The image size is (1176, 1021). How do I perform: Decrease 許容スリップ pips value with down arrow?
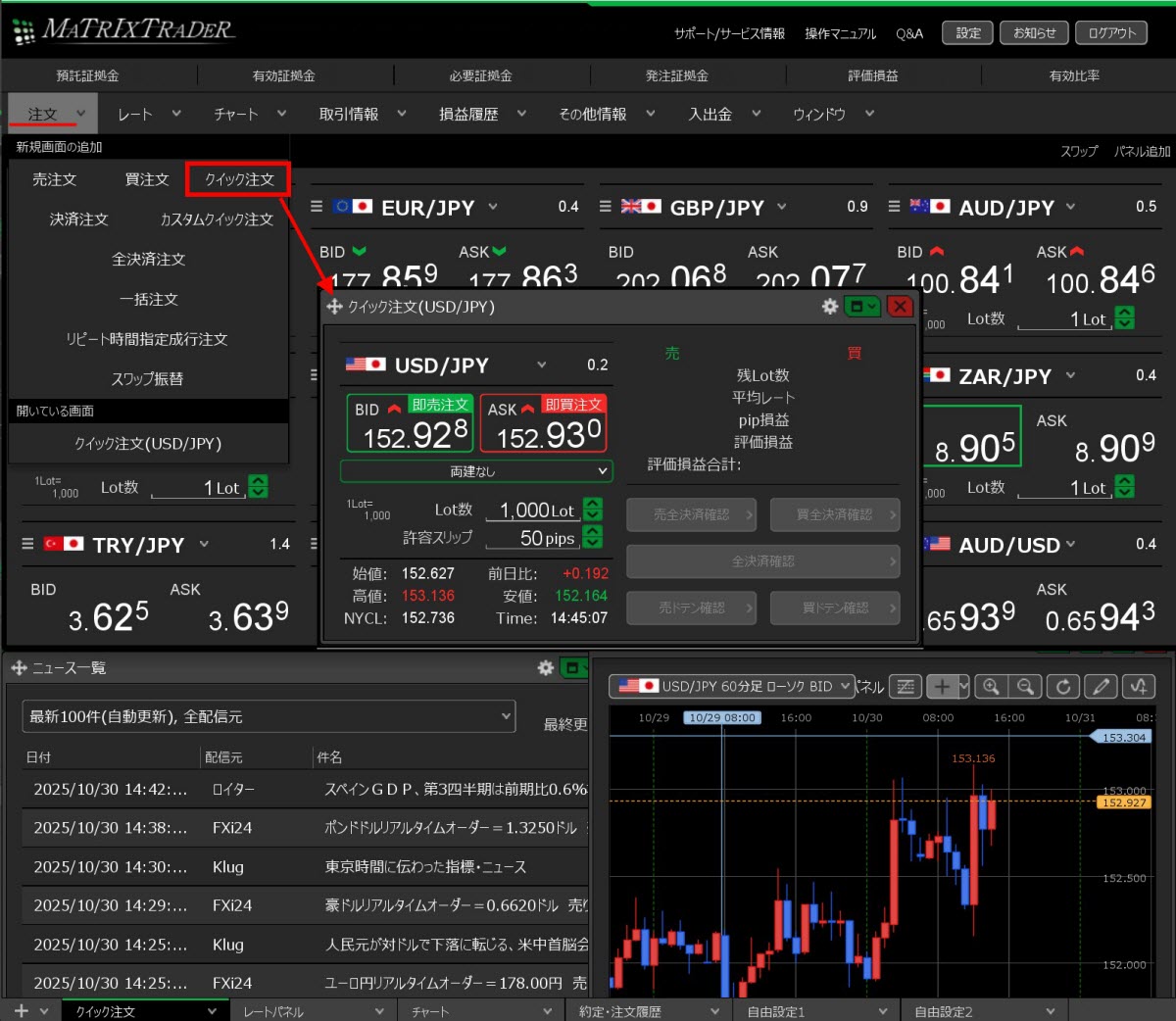tap(593, 543)
